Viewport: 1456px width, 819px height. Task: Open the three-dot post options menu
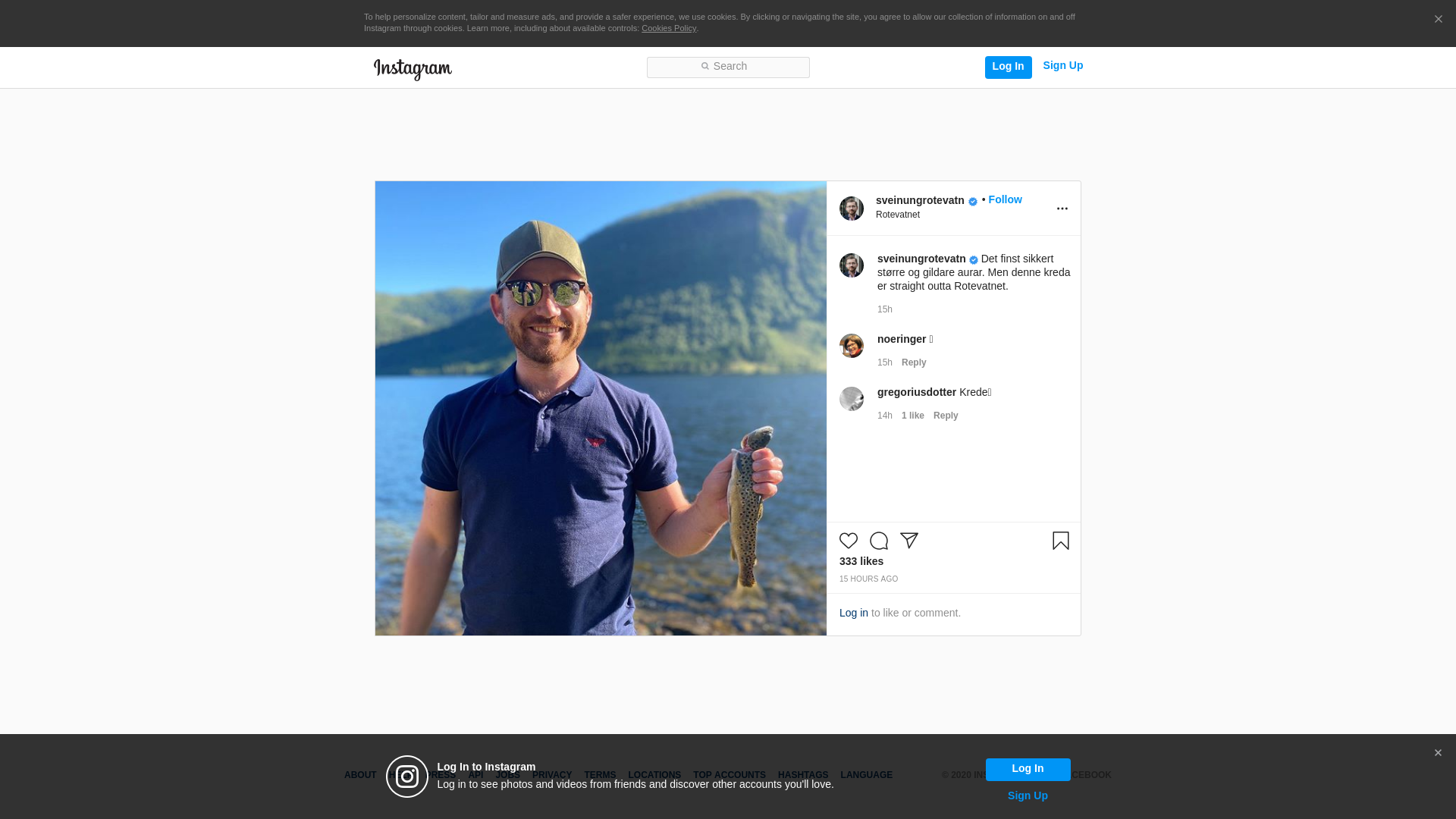(x=1062, y=209)
